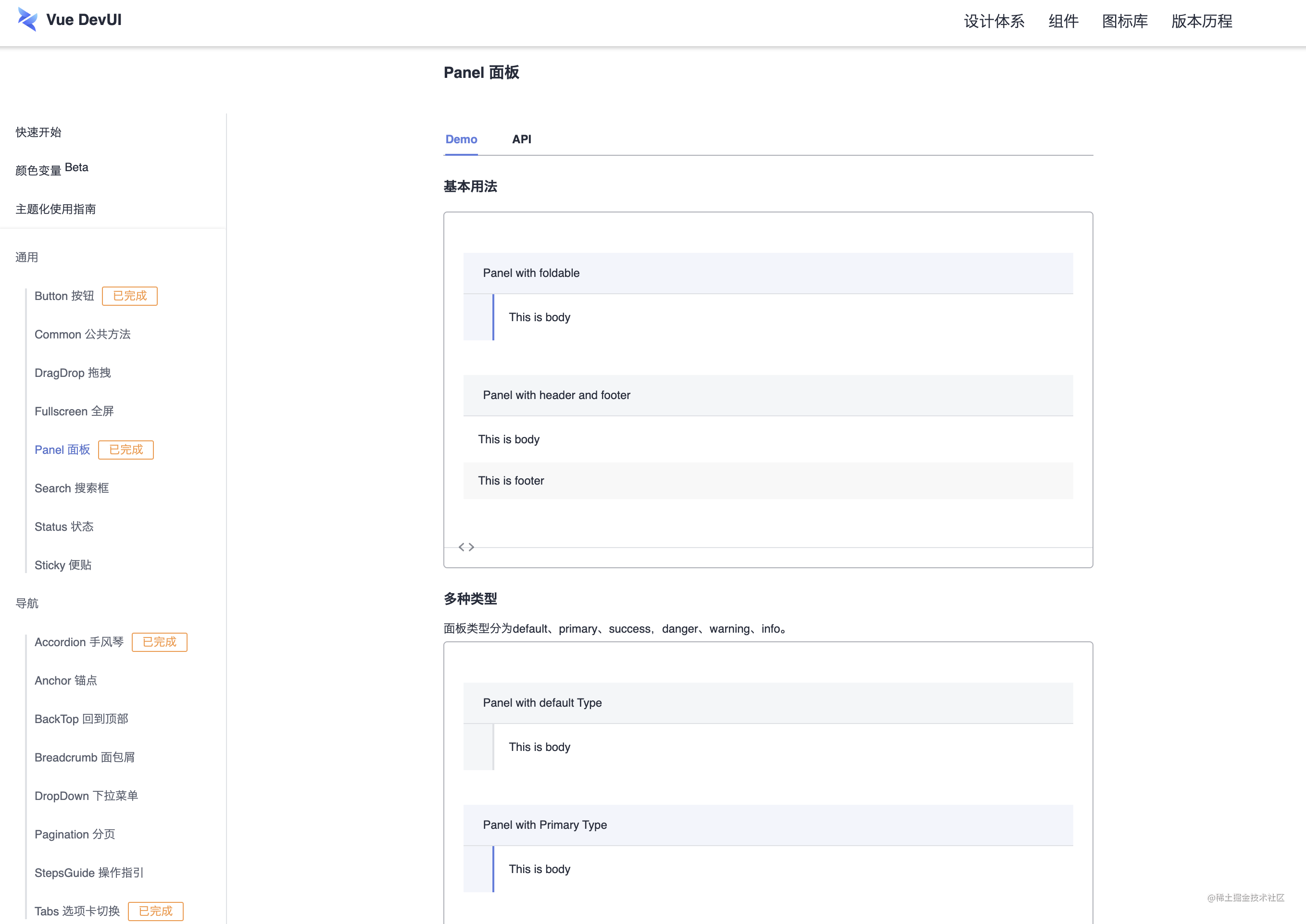The image size is (1306, 924).
Task: Click the 已完成 badge next to Accordion 手风琴
Action: (159, 642)
